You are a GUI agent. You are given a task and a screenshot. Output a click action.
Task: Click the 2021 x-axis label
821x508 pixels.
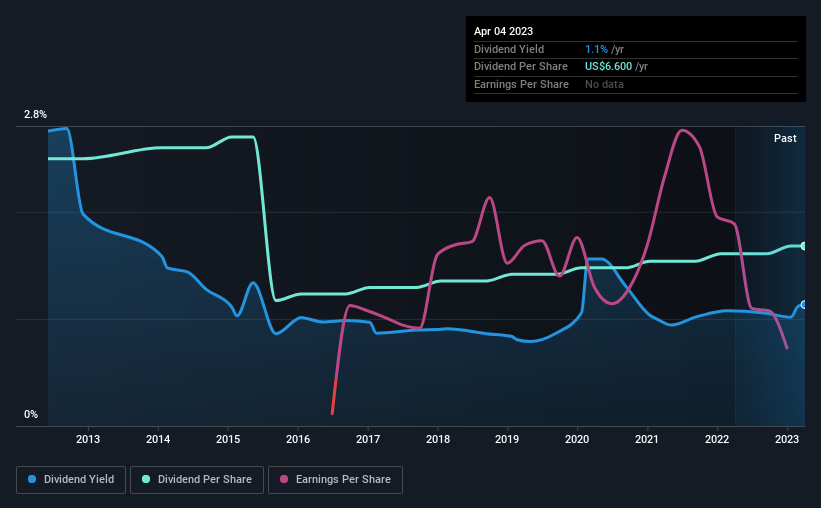coord(647,439)
